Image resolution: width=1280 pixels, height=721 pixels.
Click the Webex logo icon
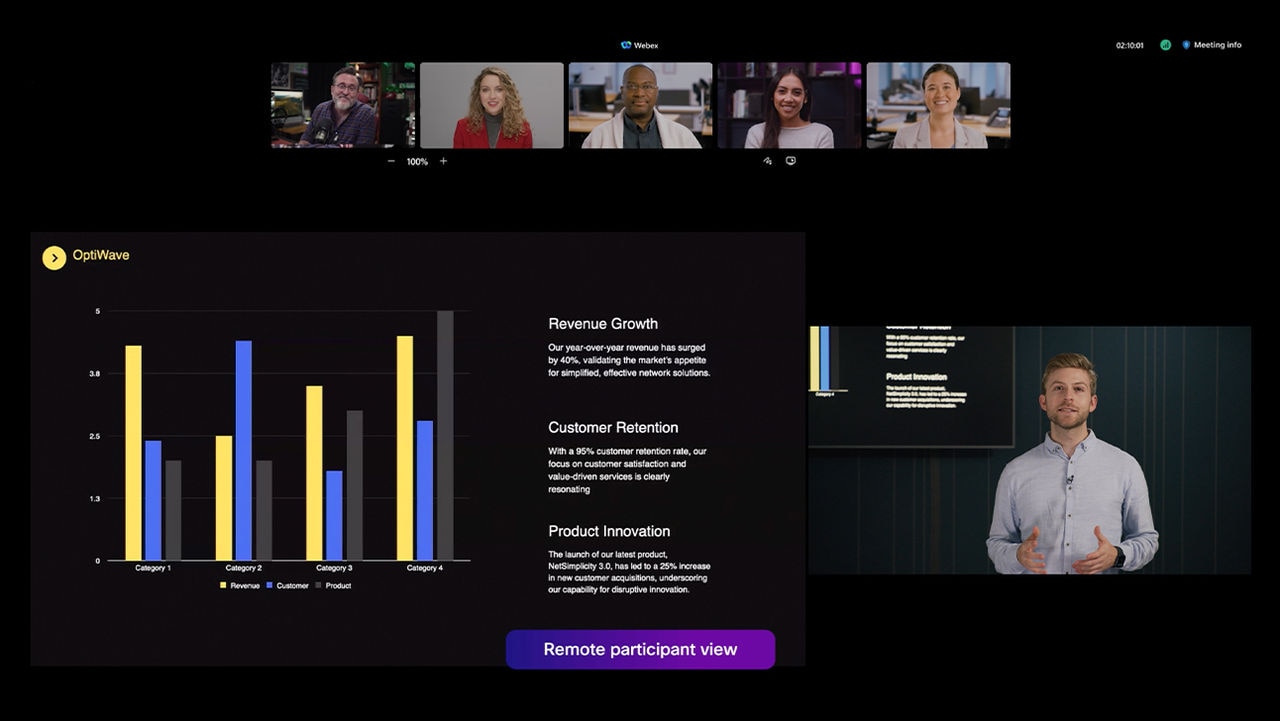click(626, 45)
